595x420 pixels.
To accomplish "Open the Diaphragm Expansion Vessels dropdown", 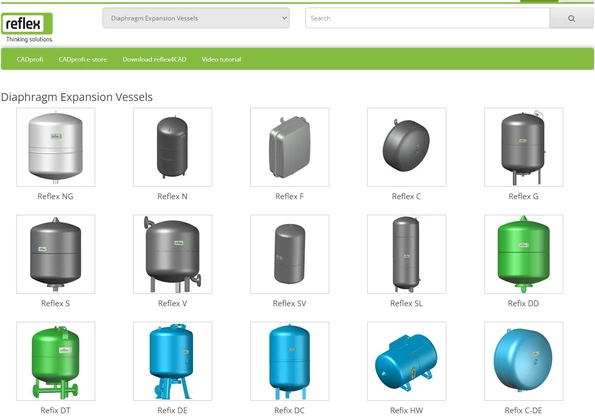I will (196, 18).
